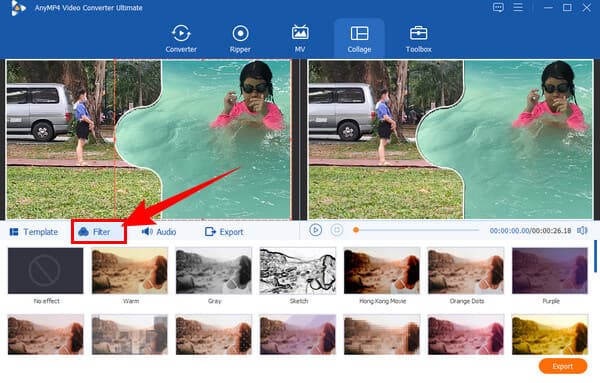Apply the Orange Dots filter
This screenshot has width=600, height=383.
tap(466, 271)
